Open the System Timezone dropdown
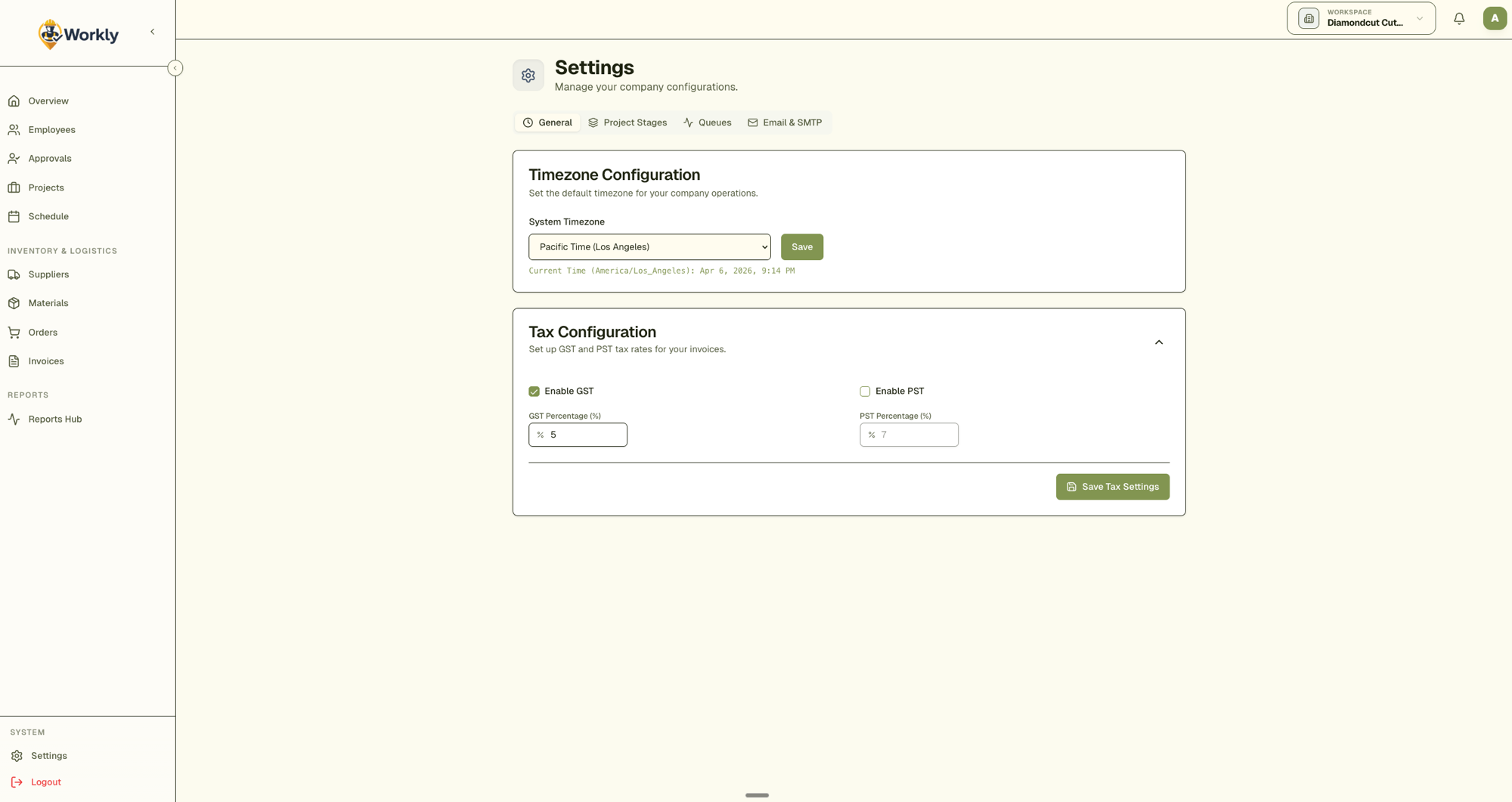 point(649,247)
